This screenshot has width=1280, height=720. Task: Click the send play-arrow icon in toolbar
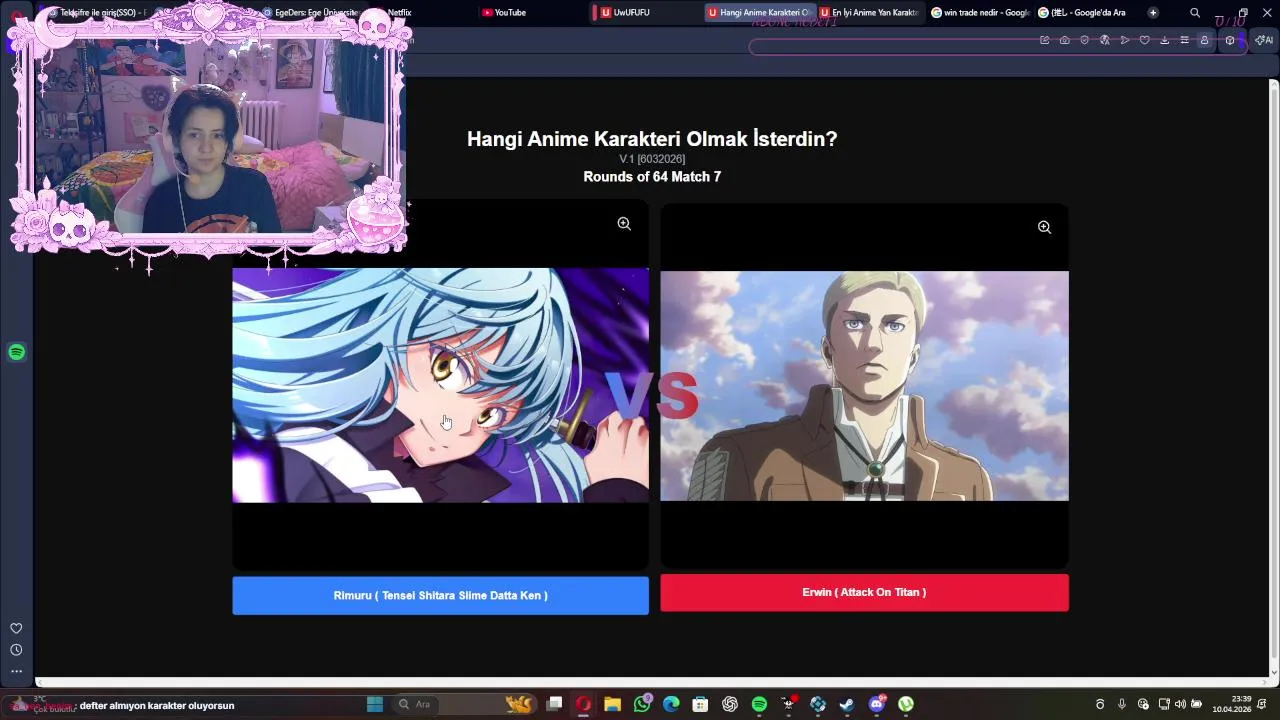click(x=1125, y=40)
